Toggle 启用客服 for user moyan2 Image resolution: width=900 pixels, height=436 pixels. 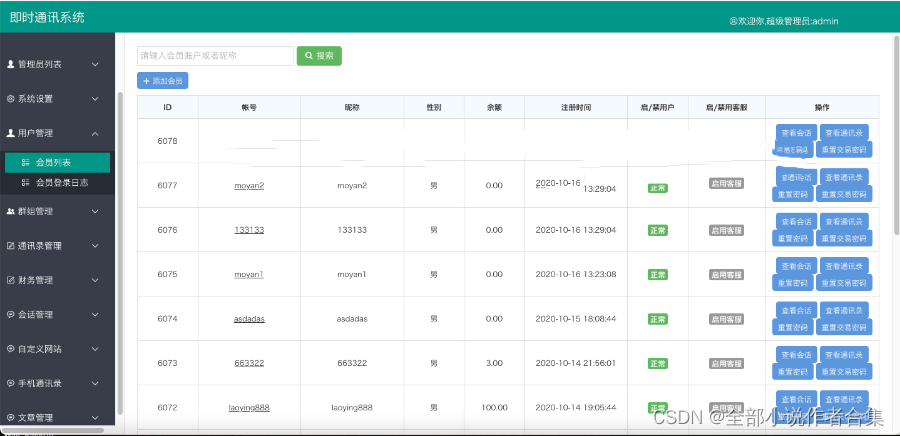click(727, 184)
